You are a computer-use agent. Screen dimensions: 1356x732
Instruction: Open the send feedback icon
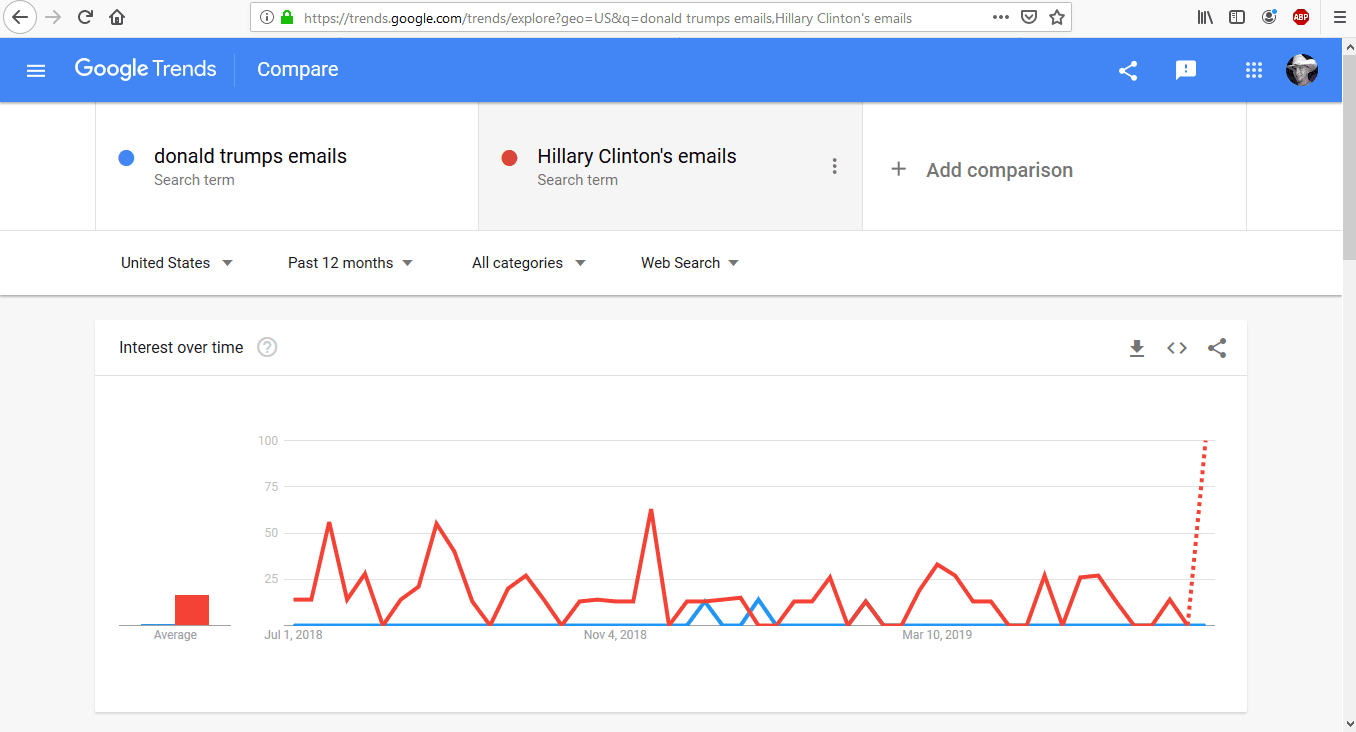click(x=1186, y=70)
